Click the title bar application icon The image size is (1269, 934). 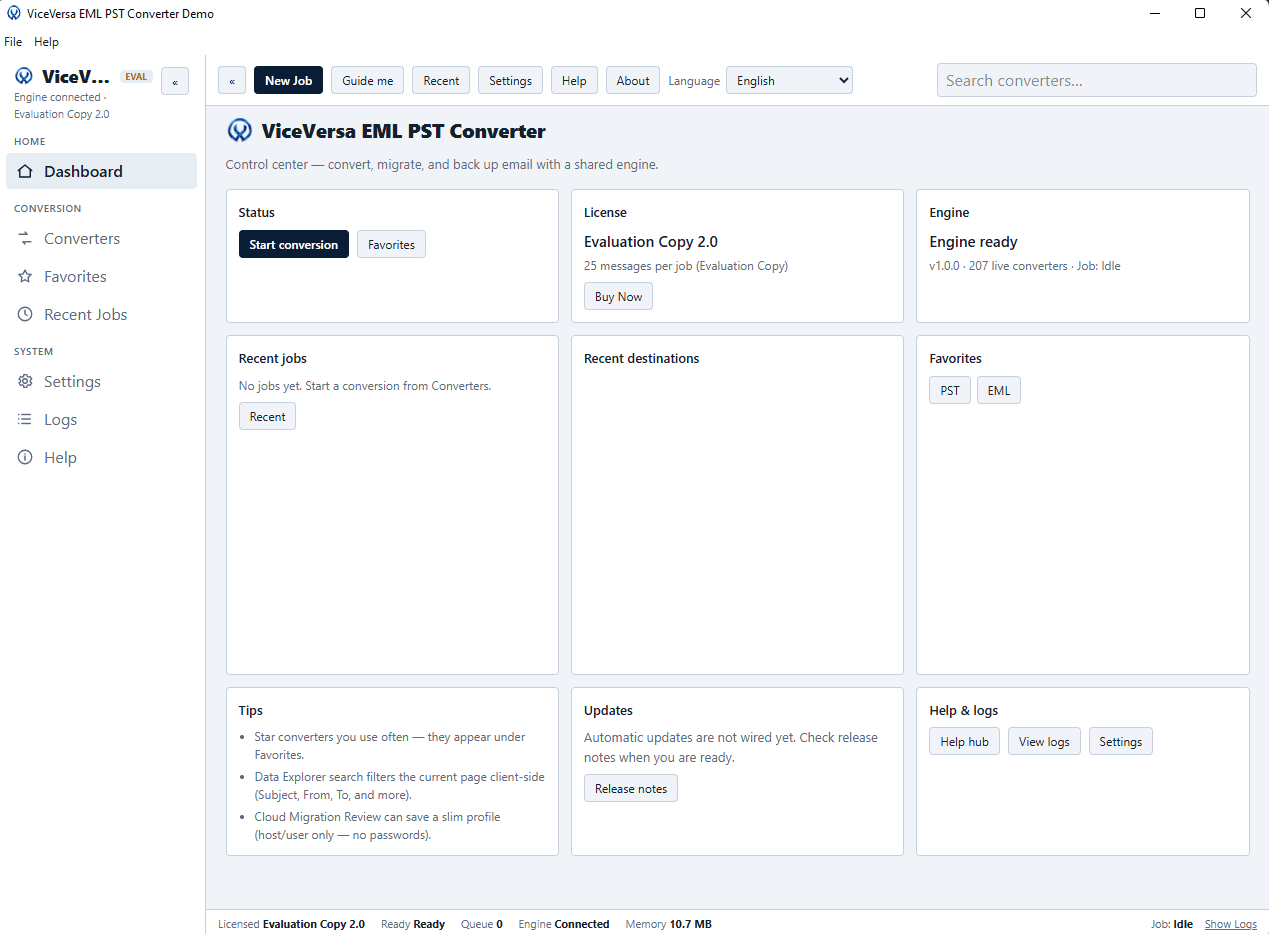(x=14, y=14)
